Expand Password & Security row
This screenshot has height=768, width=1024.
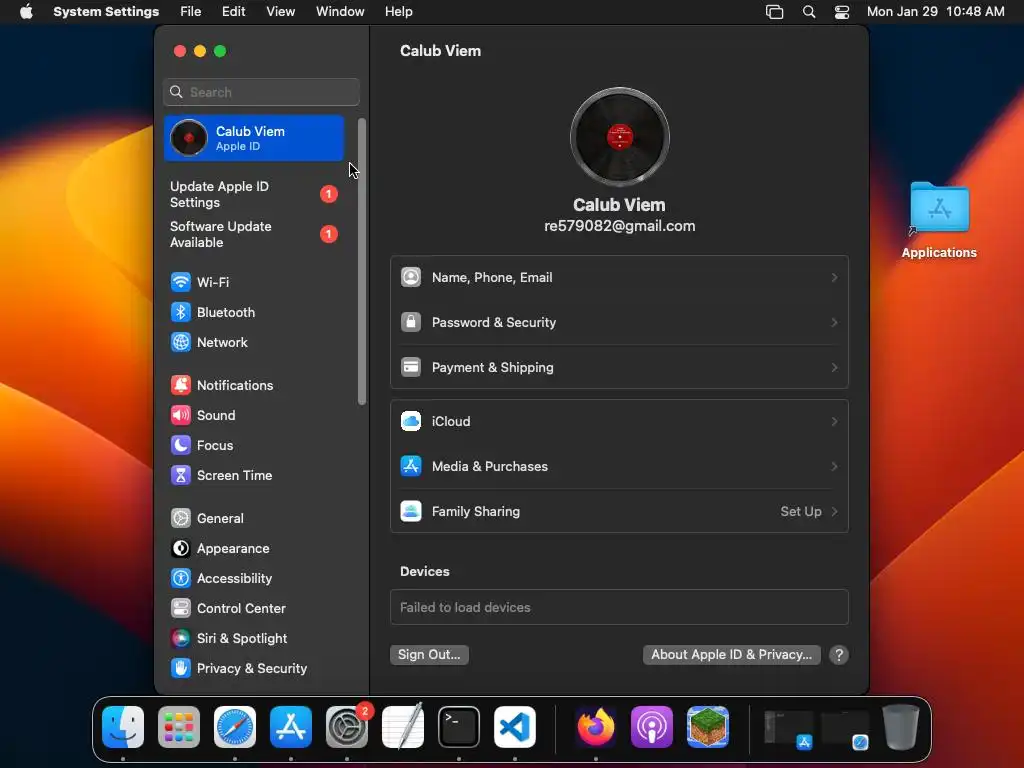tap(620, 323)
